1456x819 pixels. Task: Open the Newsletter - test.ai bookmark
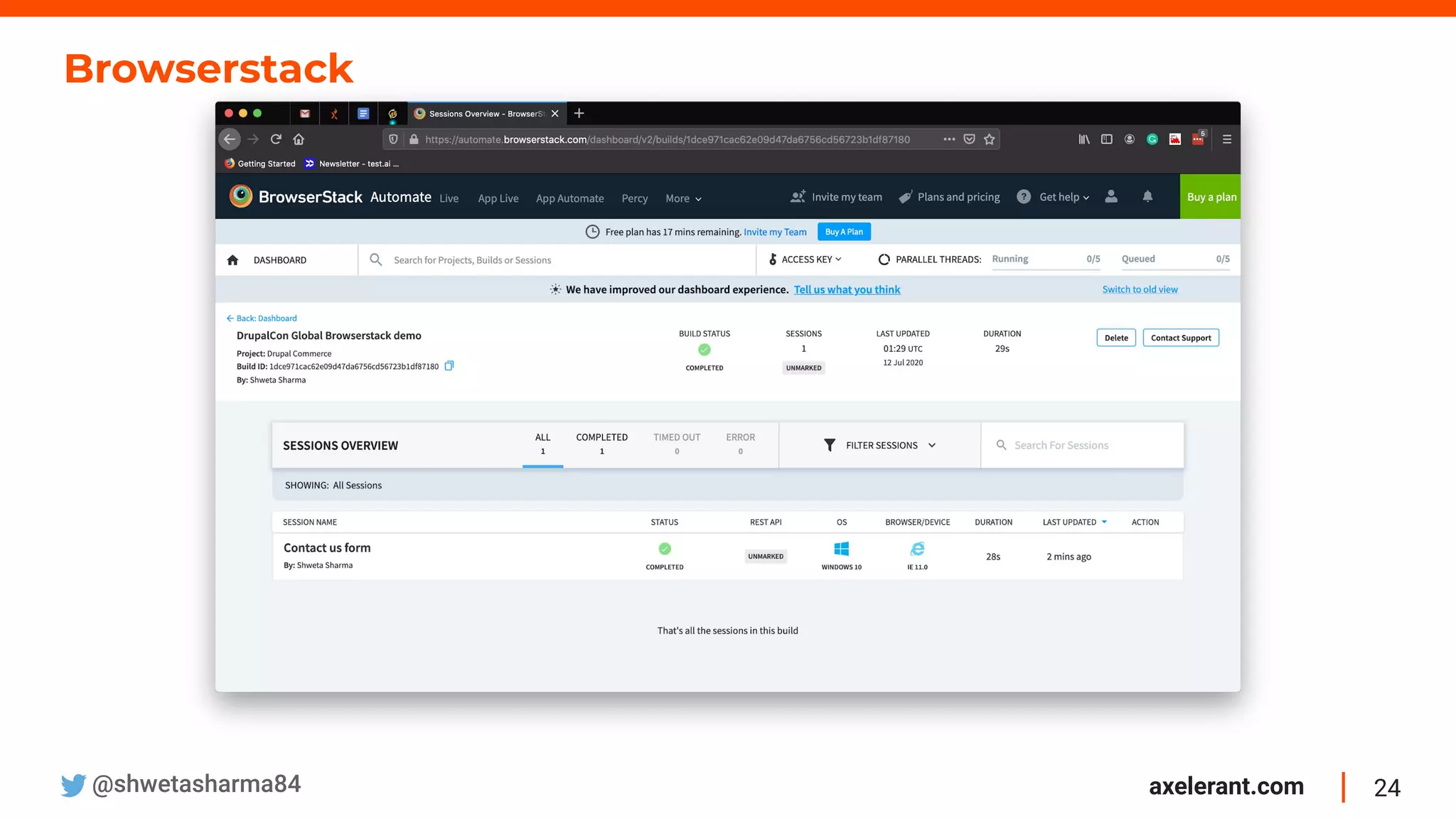(x=352, y=164)
